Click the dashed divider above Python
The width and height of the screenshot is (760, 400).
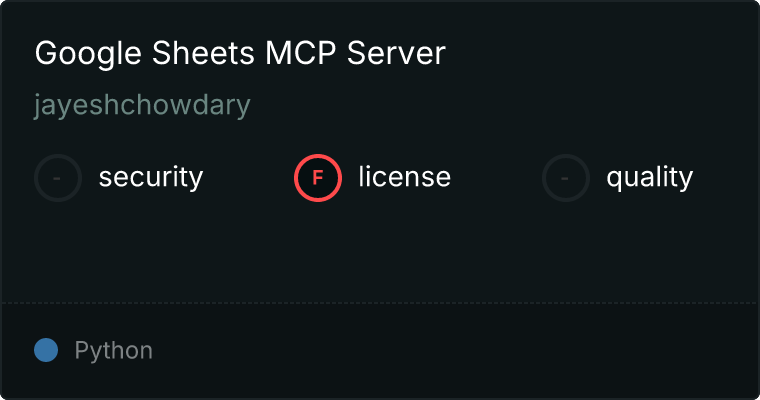pos(380,303)
